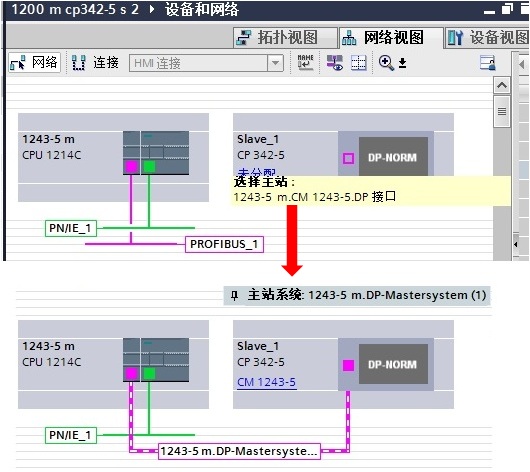Screen dimensions: 530x472
Task: Choose master 1243-5 m.CM 1243-5.DP 接口
Action: pos(314,197)
